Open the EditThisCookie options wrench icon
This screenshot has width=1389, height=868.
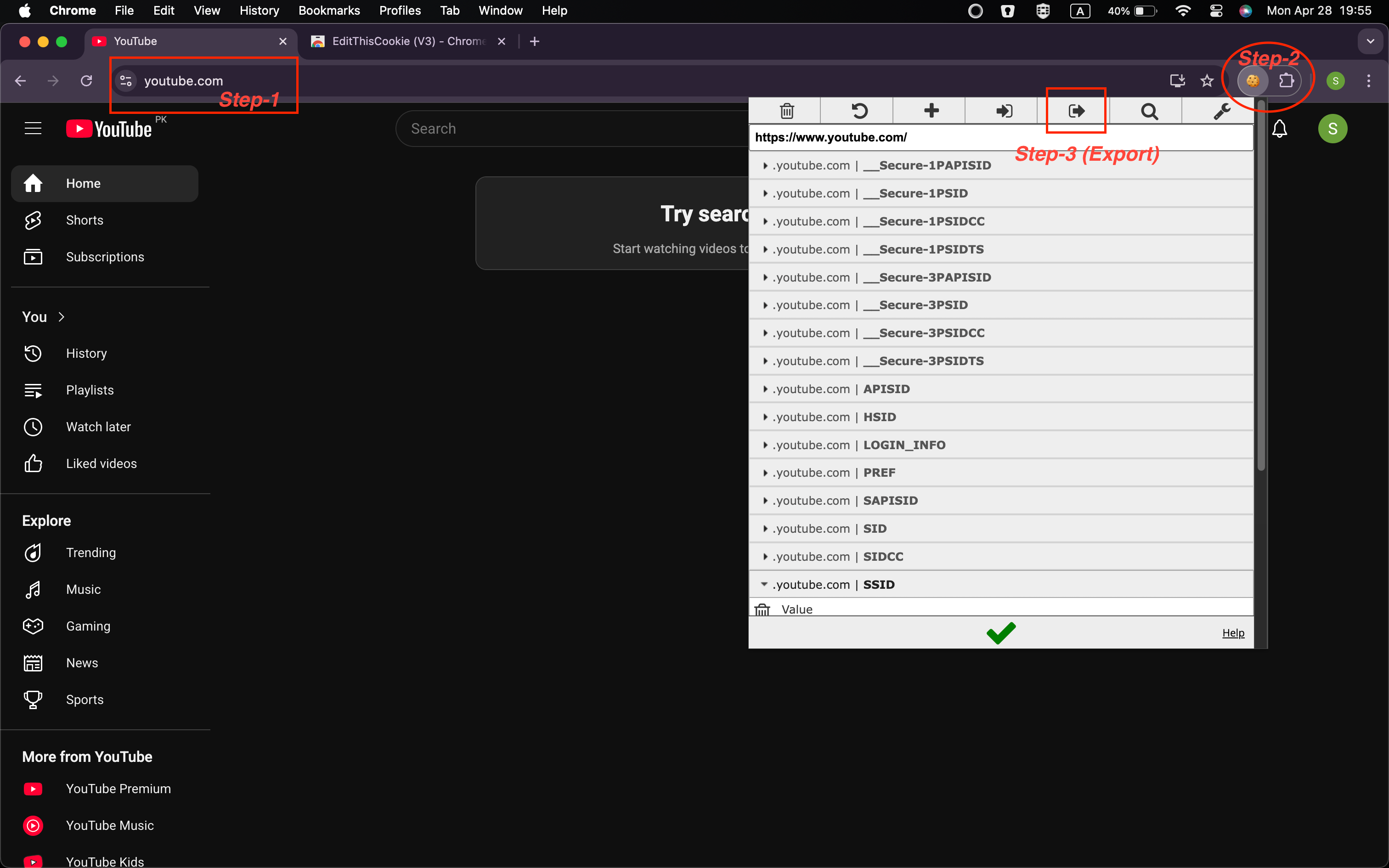[x=1221, y=111]
